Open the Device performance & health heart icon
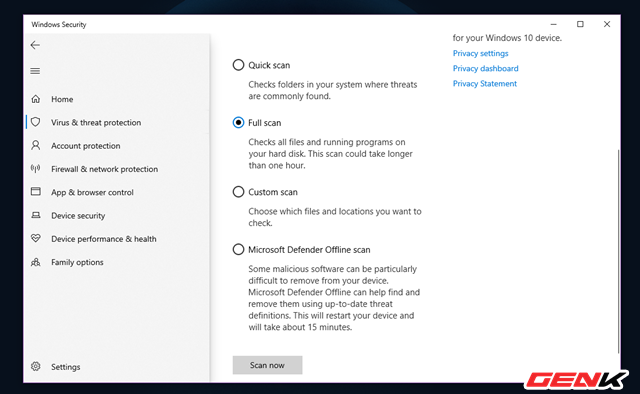This screenshot has width=640, height=394. click(36, 238)
